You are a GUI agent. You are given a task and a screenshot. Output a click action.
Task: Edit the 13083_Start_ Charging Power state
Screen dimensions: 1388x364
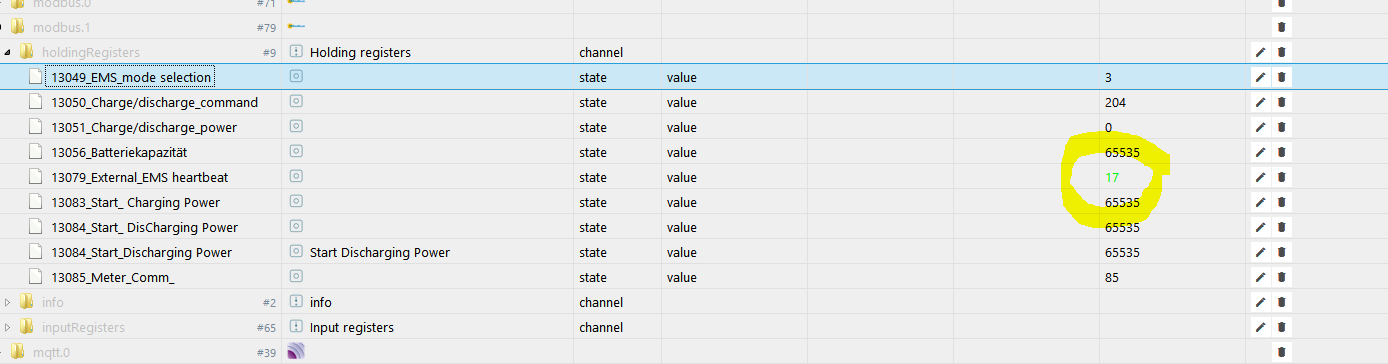1260,202
